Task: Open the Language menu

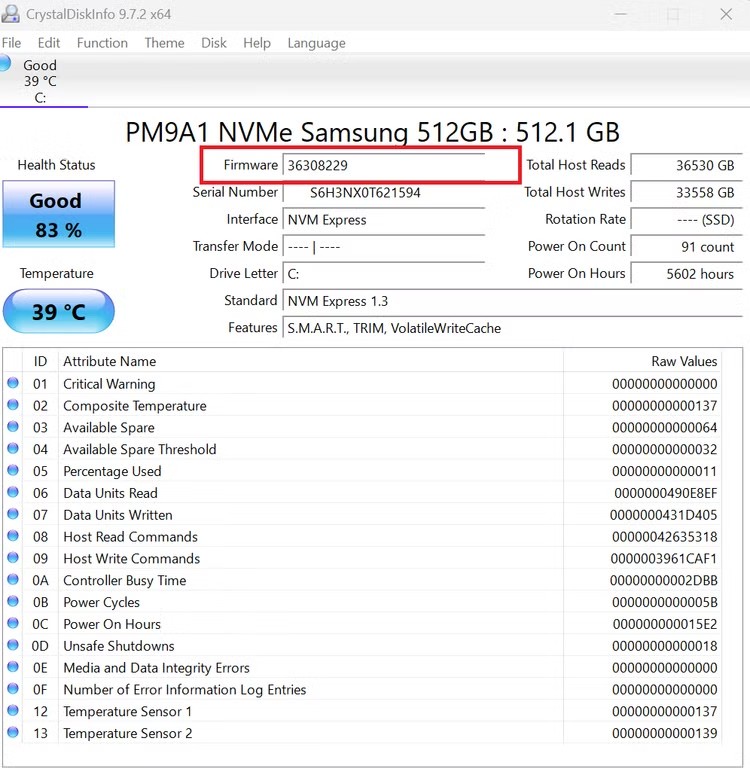Action: point(316,43)
